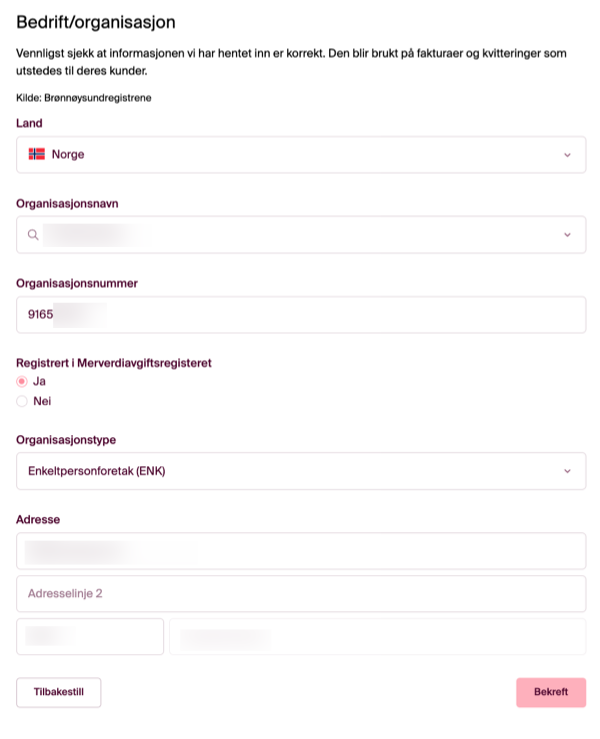The width and height of the screenshot is (600, 739).
Task: Click the search magnifier icon in Organisasjonsnavn
Action: pyautogui.click(x=33, y=235)
